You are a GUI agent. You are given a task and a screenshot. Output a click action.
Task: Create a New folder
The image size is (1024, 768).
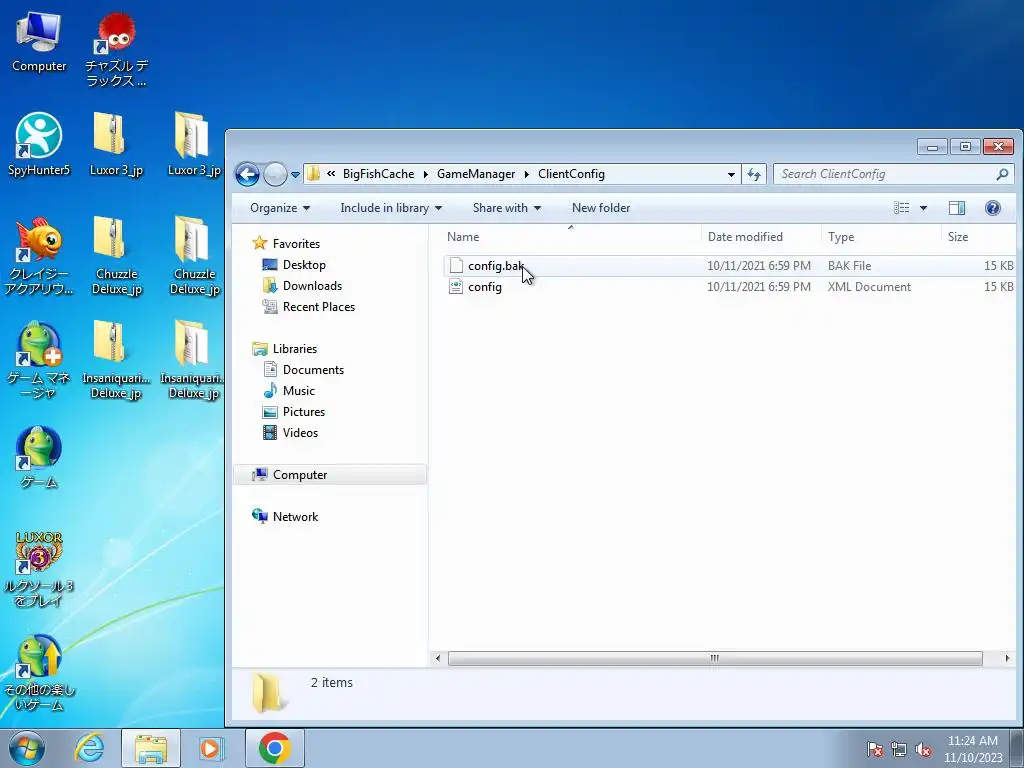601,208
